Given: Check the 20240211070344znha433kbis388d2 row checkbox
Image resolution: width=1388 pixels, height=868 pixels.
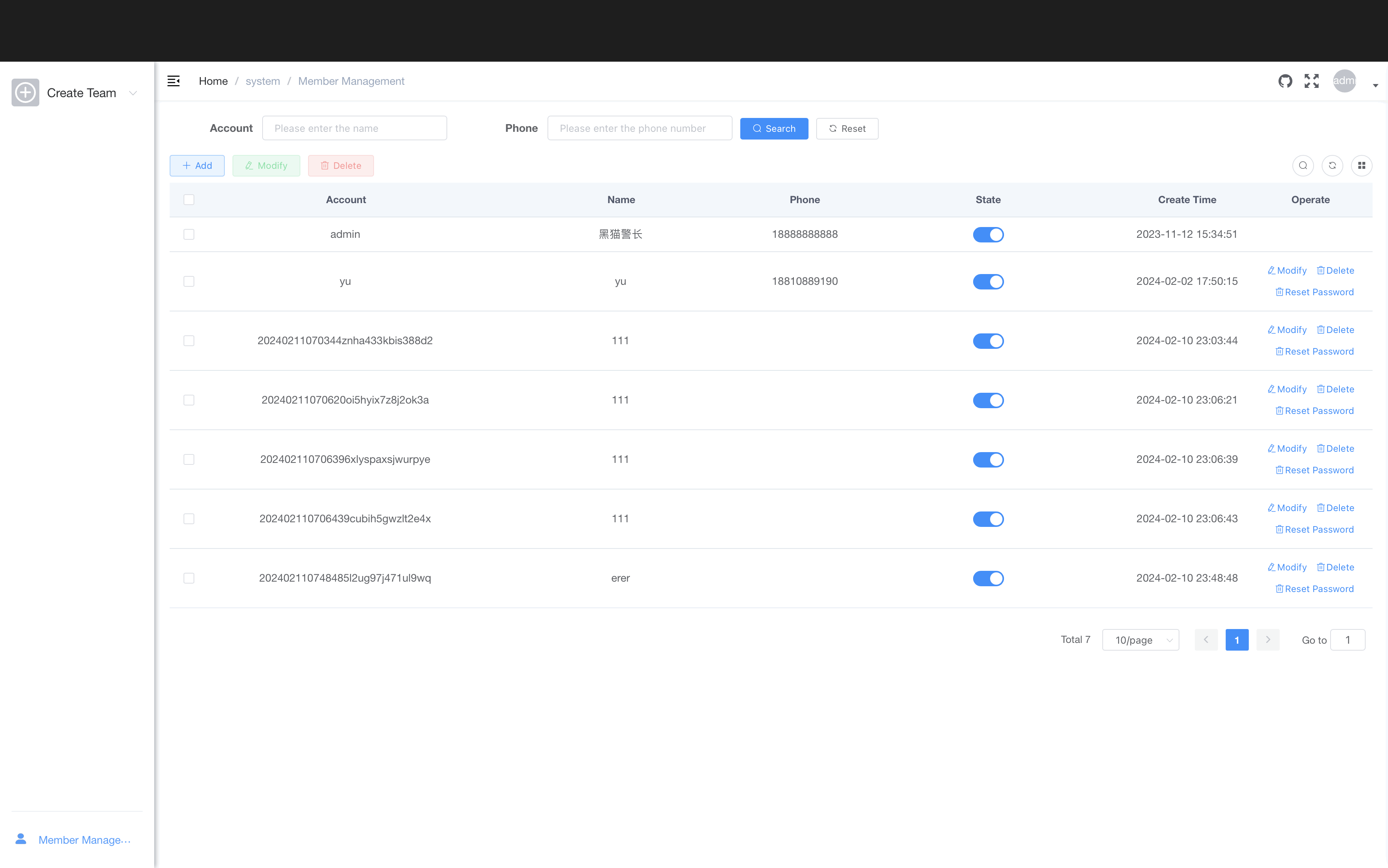Looking at the screenshot, I should point(189,341).
